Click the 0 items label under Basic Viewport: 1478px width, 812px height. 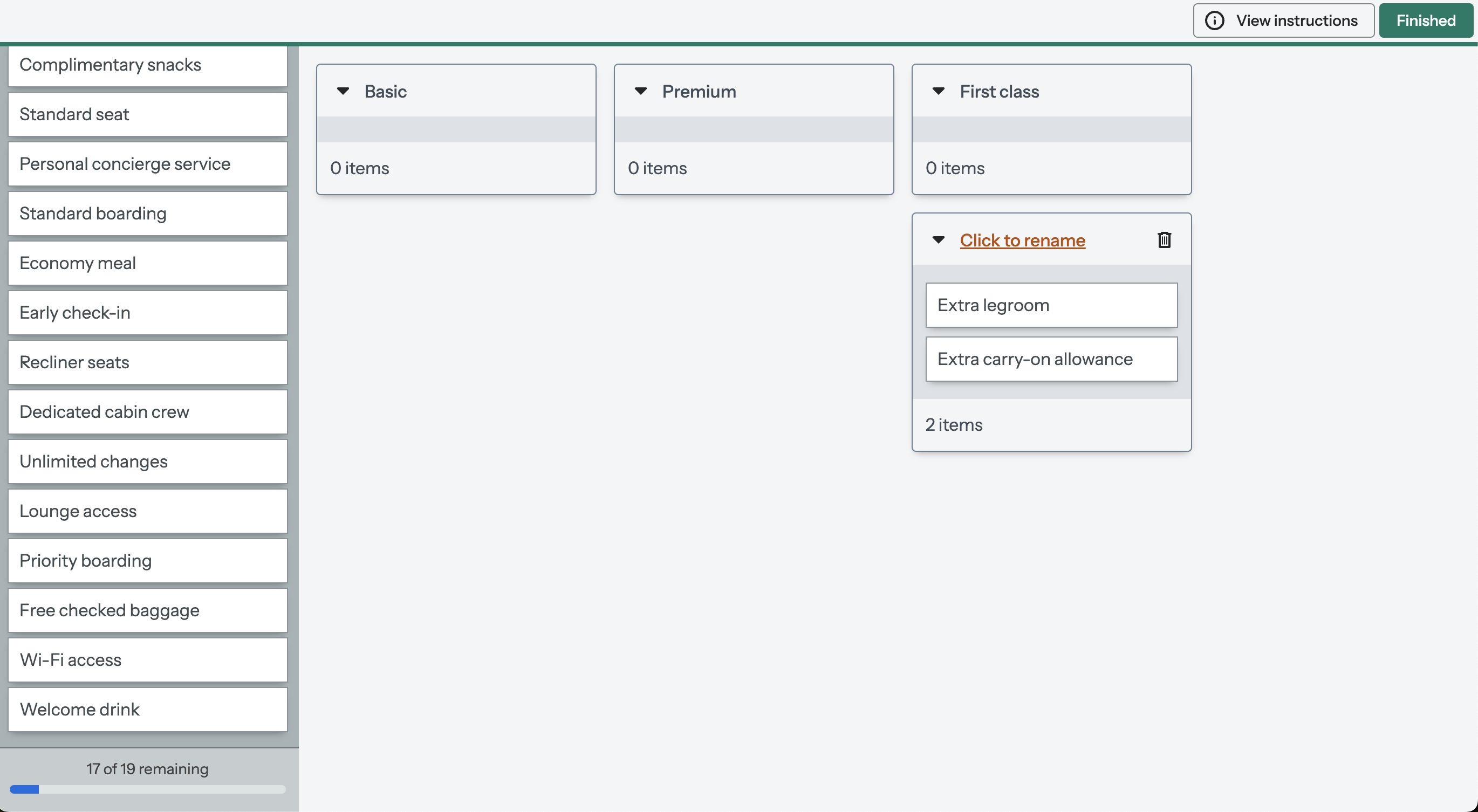[360, 169]
